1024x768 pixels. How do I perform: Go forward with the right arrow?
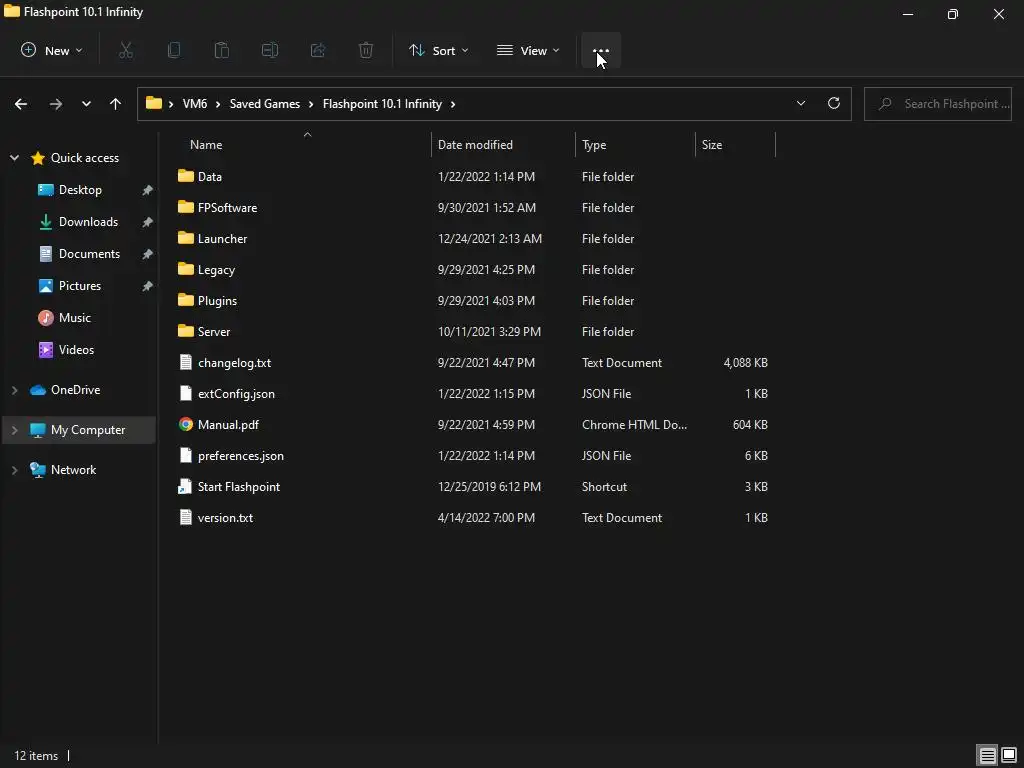click(56, 104)
